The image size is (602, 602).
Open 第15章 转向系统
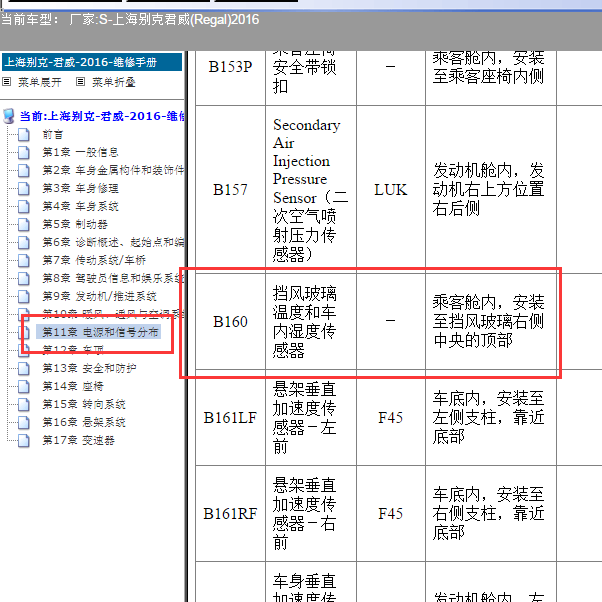tap(84, 404)
